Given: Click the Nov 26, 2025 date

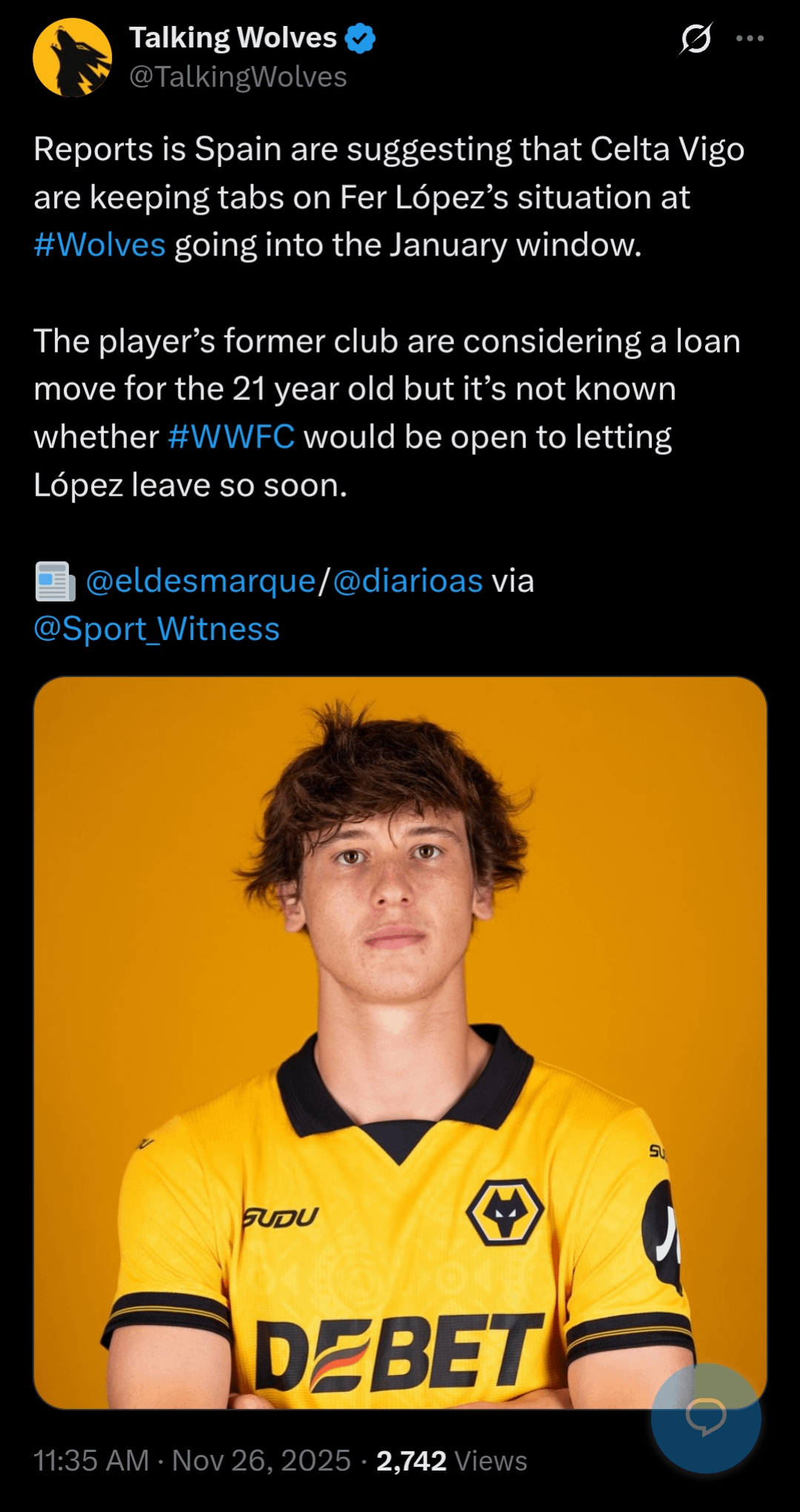Looking at the screenshot, I should coord(261,1461).
